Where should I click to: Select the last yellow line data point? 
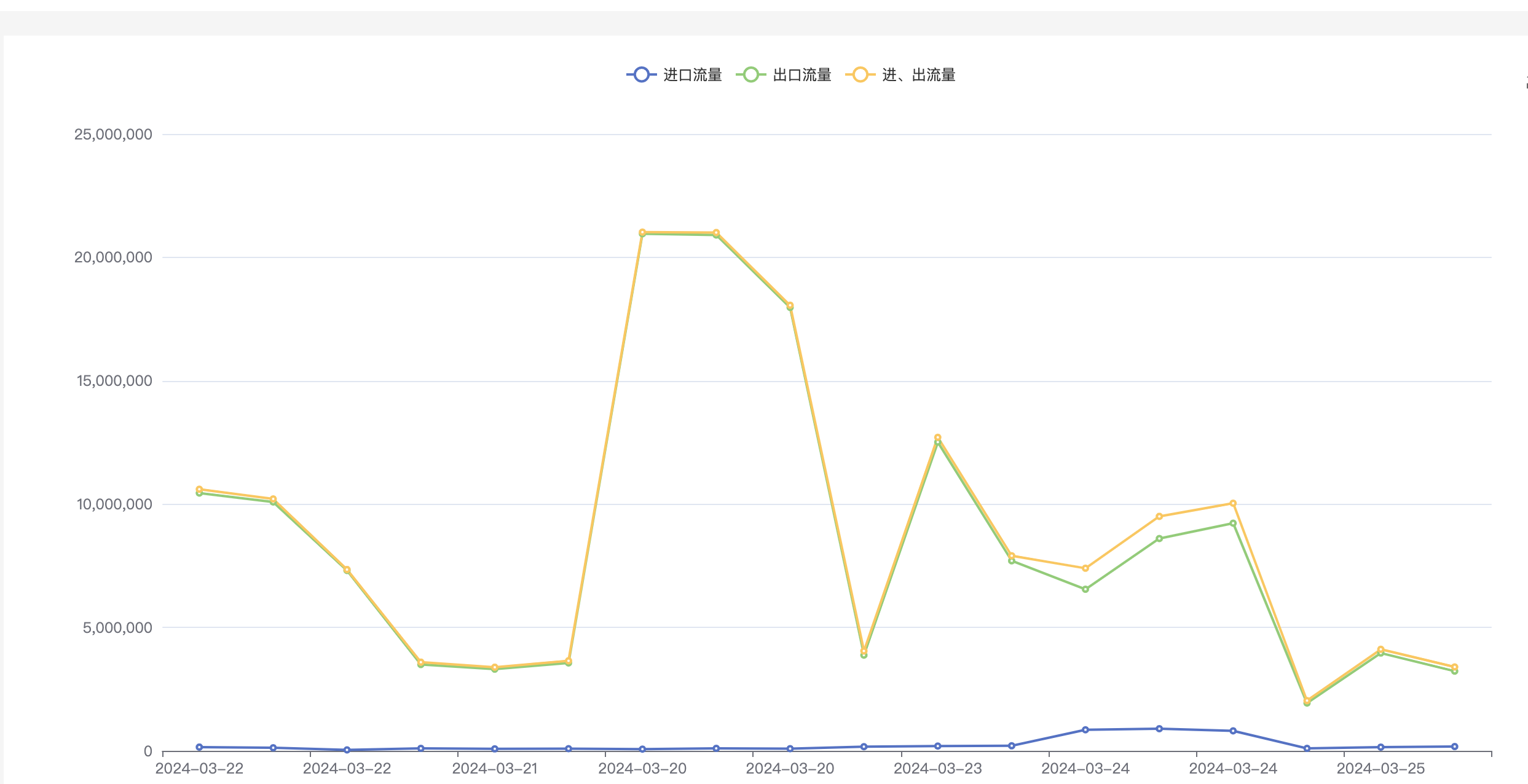(x=1454, y=667)
